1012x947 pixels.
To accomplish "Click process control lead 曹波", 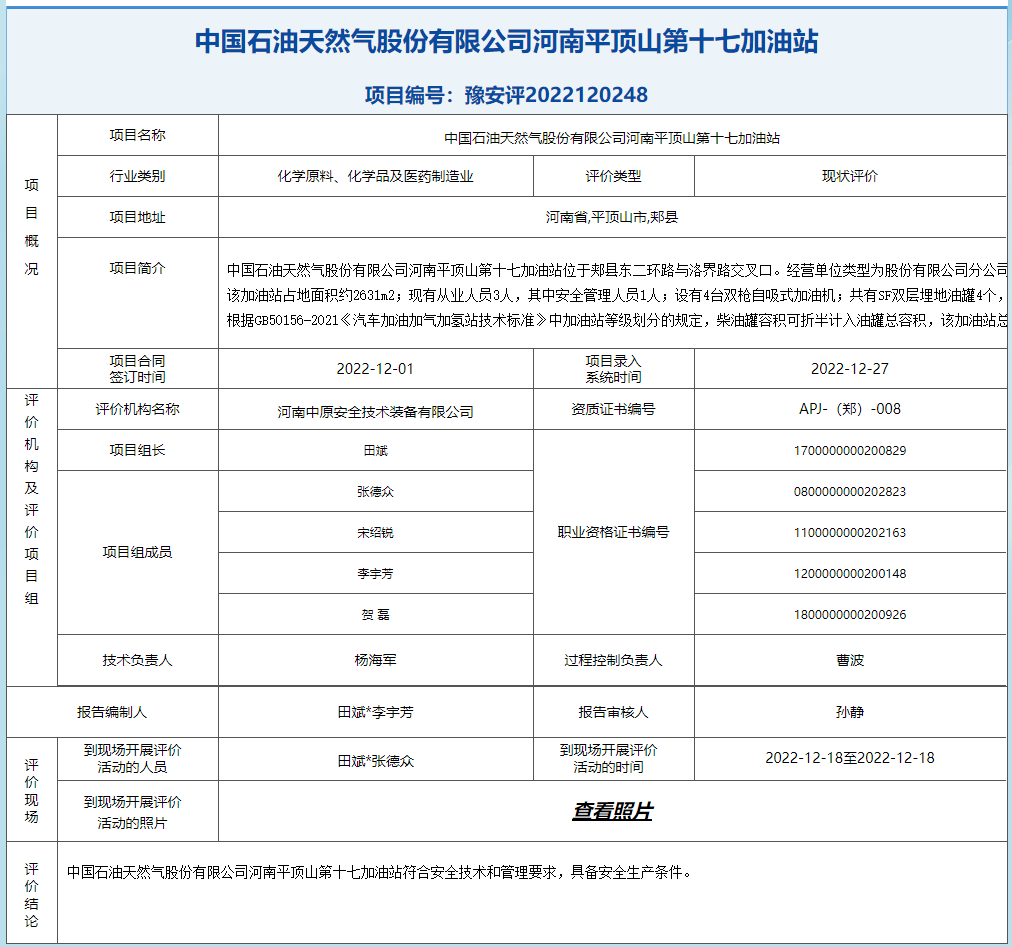I will click(x=850, y=660).
